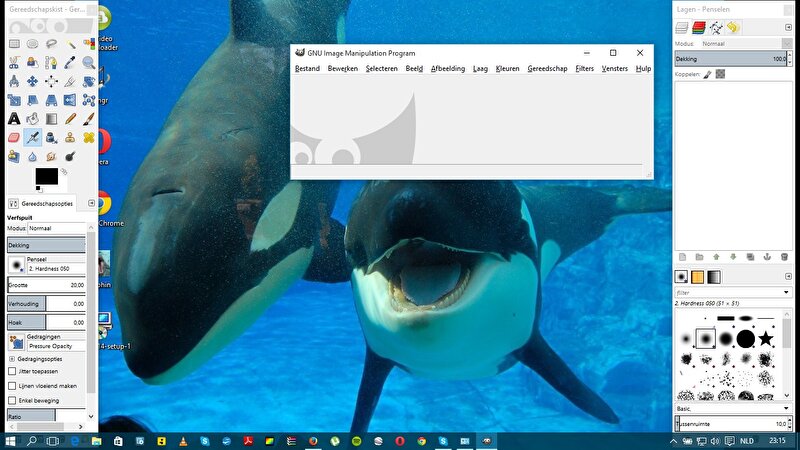Open the Modus dropdown in tool options
The image size is (800, 450).
[57, 229]
